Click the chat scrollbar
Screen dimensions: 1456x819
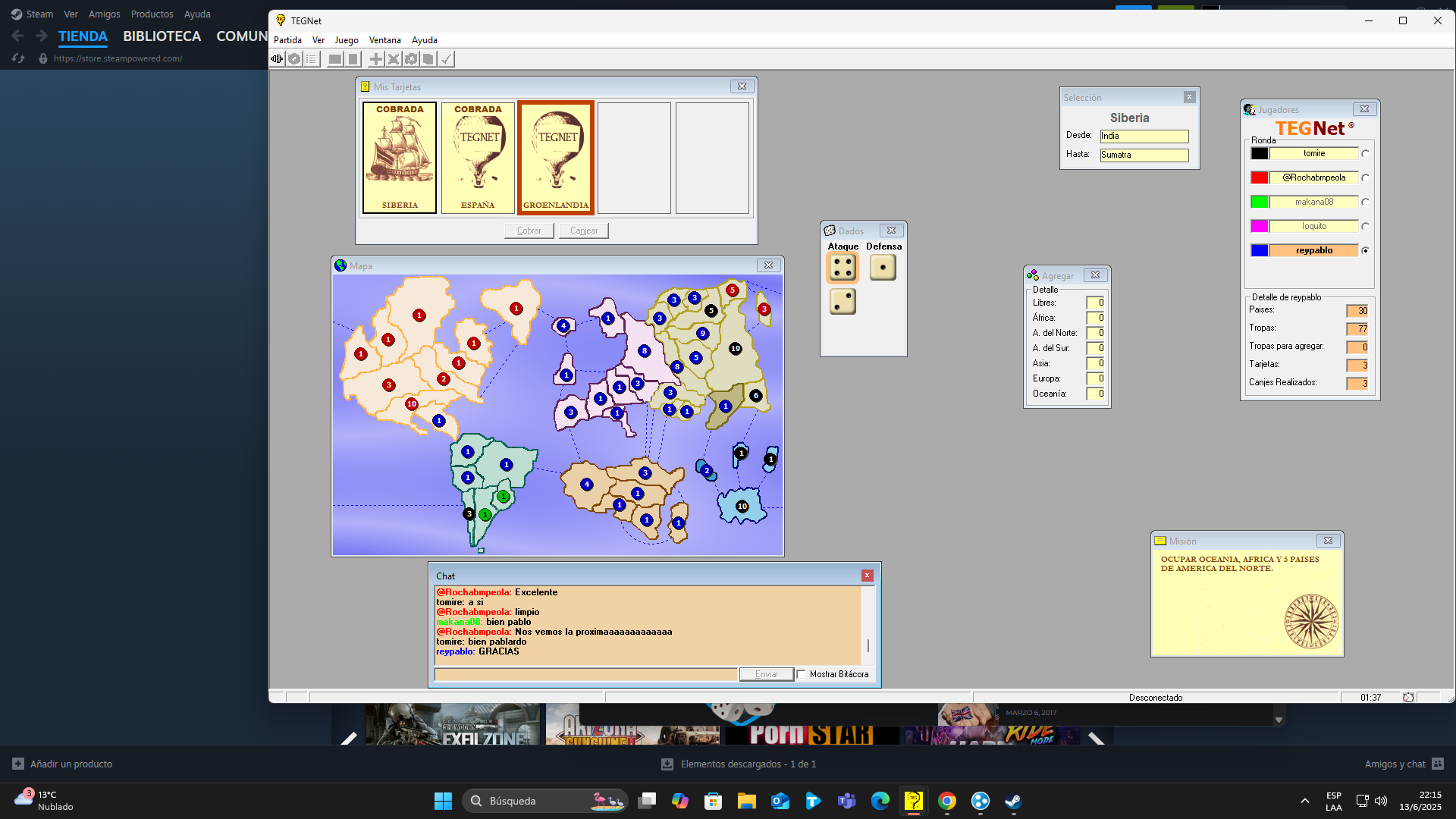(868, 626)
